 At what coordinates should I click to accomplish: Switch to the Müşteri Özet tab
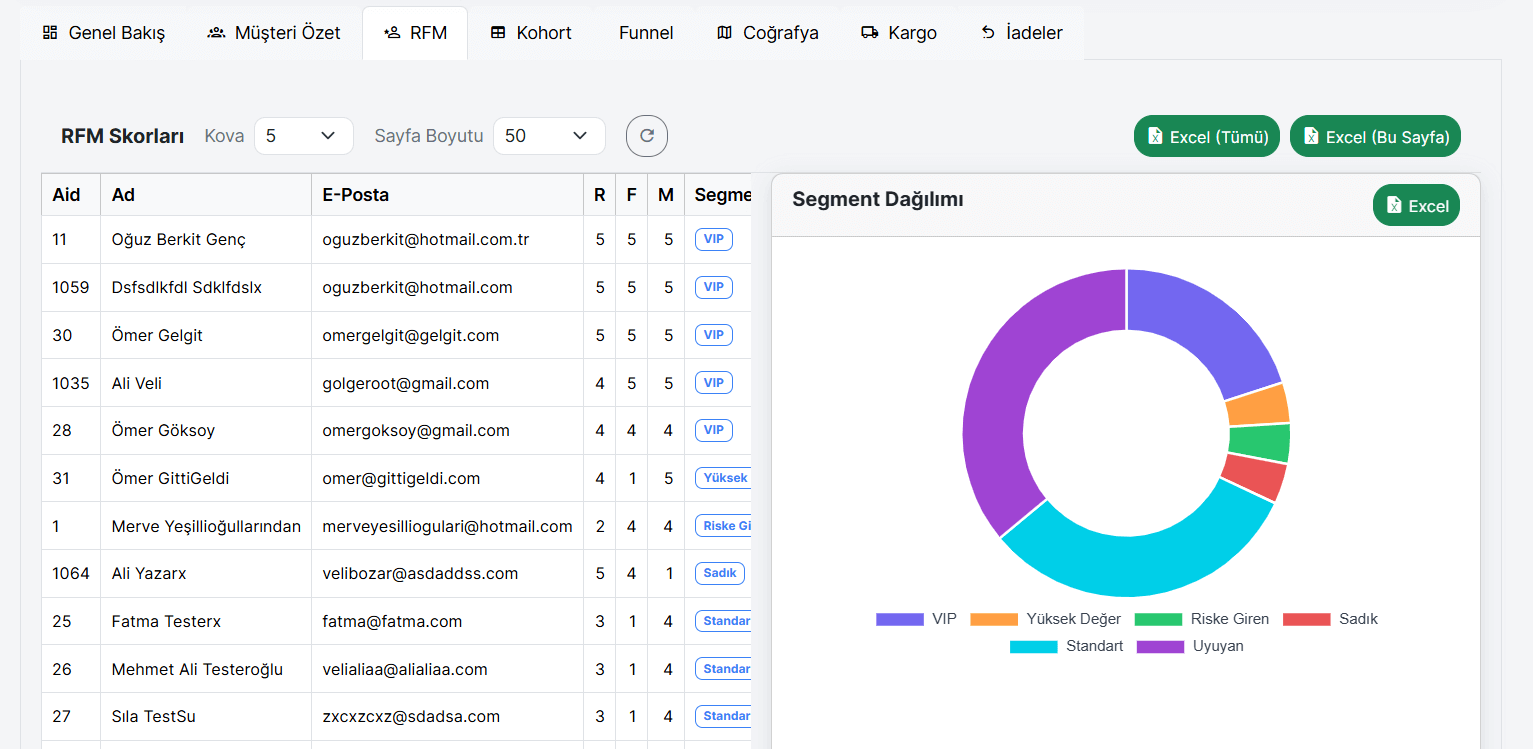pos(273,33)
